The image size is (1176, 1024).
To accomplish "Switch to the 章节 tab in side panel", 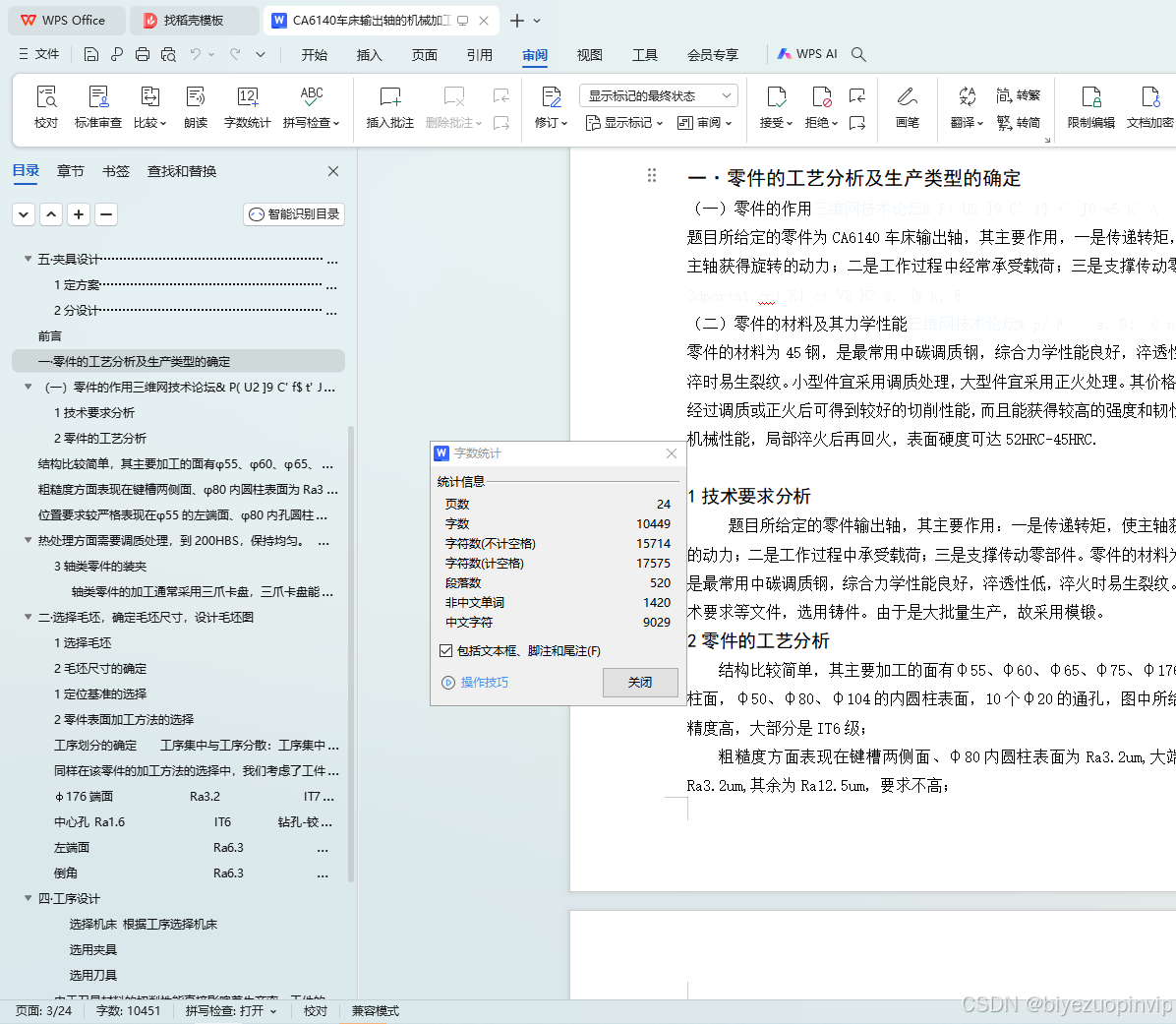I will [71, 171].
